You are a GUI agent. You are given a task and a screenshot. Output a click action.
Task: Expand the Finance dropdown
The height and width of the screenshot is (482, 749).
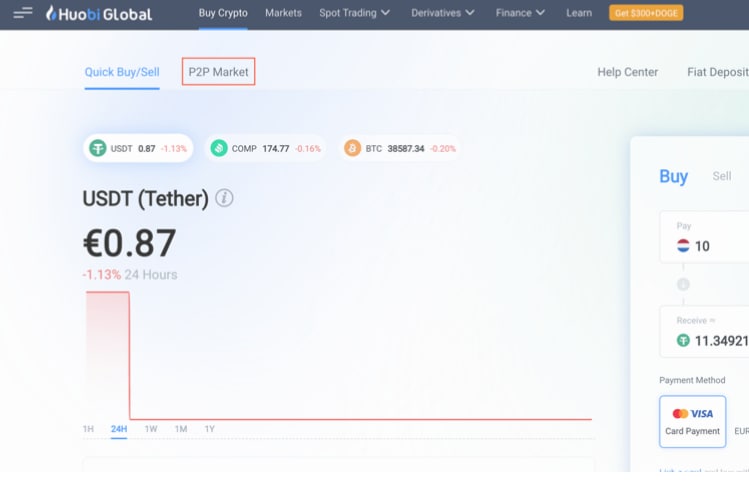click(520, 13)
